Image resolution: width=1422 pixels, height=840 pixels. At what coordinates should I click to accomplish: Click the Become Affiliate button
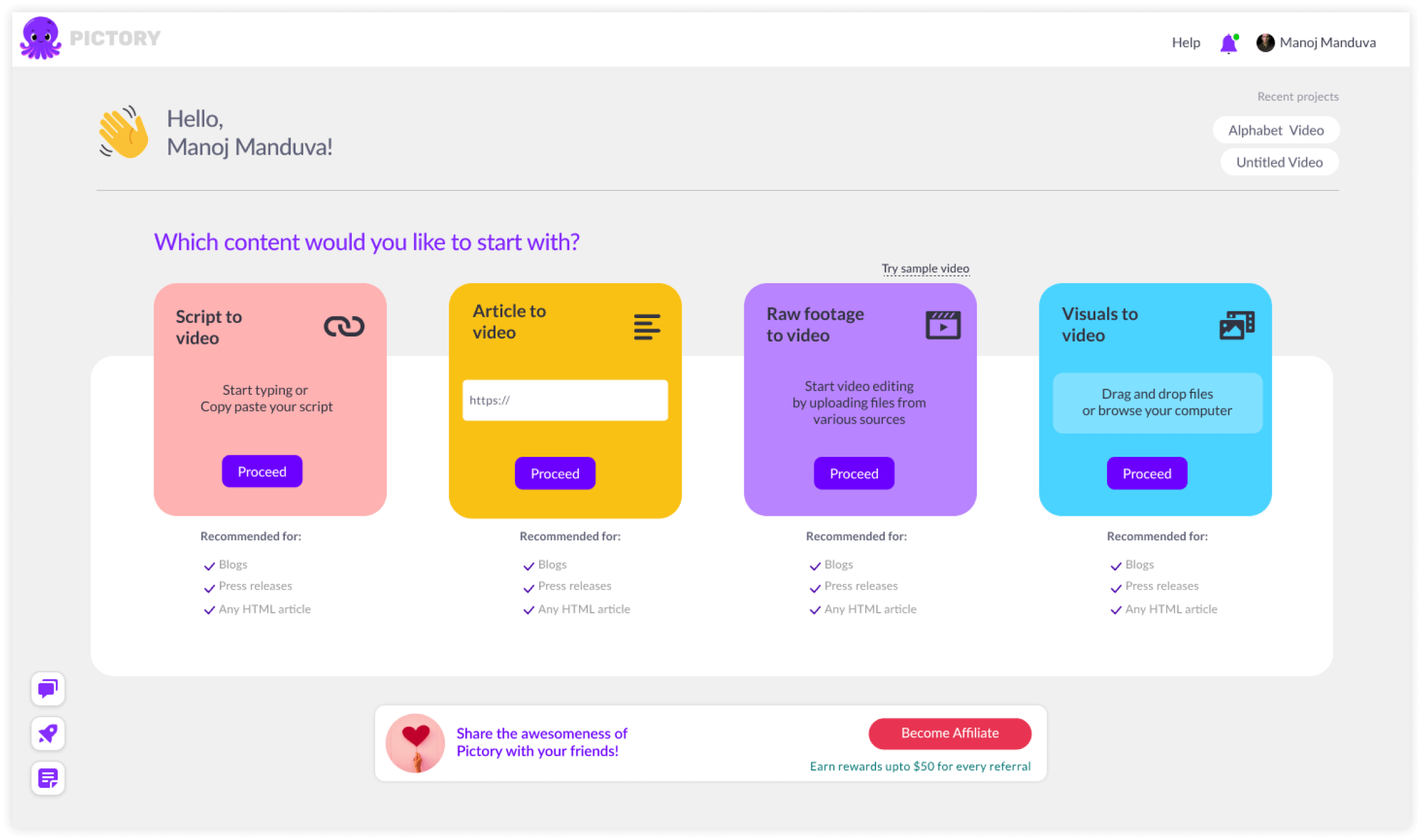click(x=950, y=733)
